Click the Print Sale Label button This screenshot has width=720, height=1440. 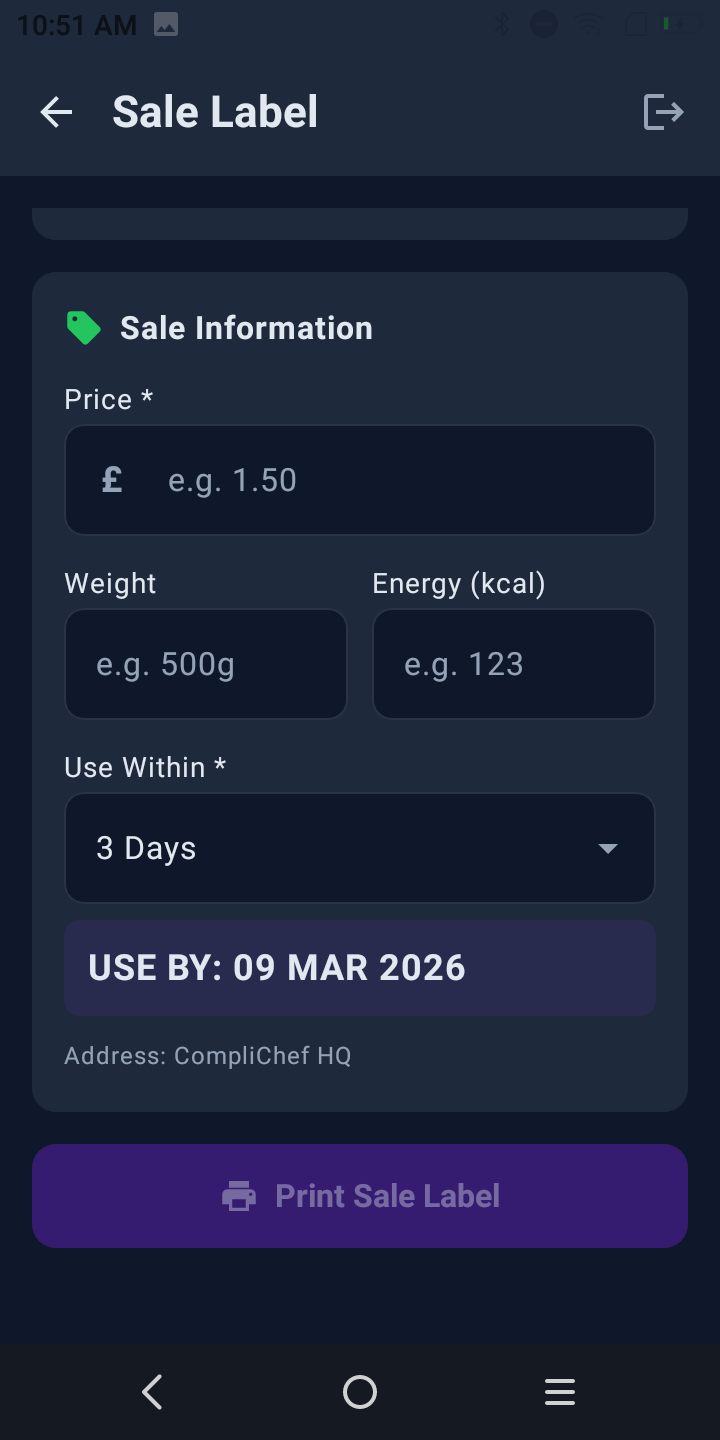click(x=360, y=1196)
